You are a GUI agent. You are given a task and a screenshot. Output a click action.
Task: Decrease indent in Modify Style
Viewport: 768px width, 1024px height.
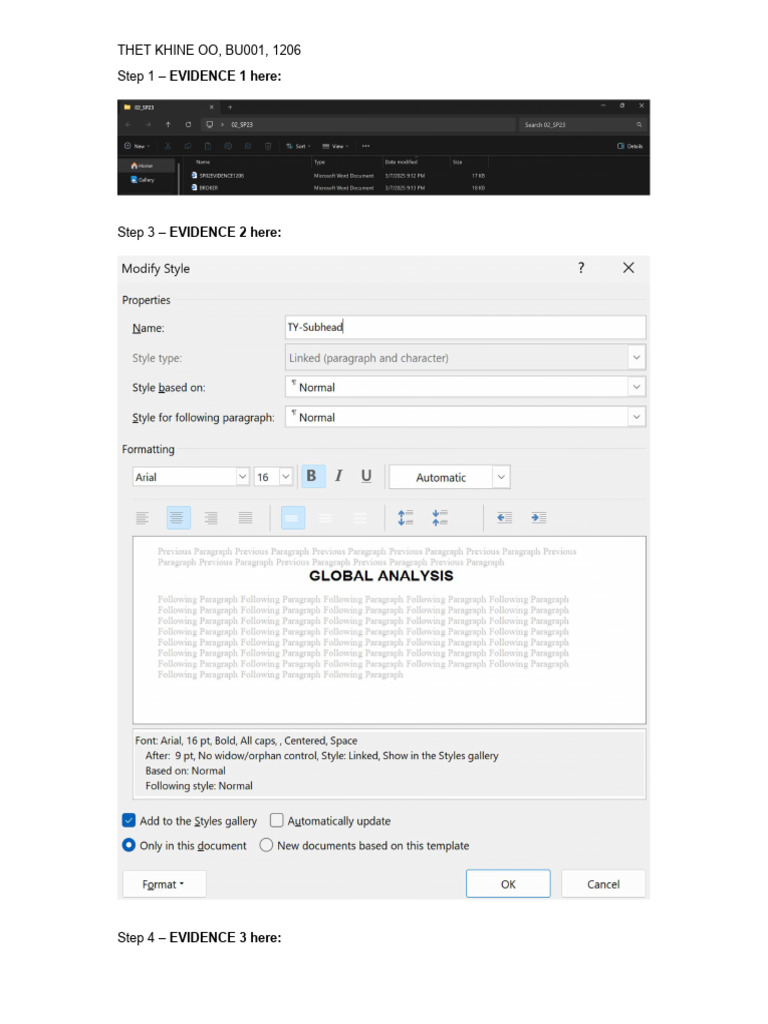[504, 518]
